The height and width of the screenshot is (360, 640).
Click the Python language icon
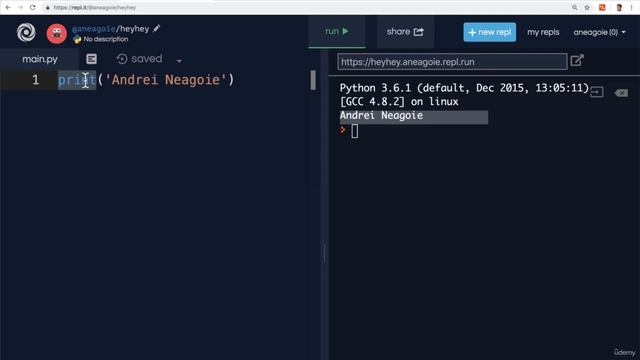click(77, 39)
